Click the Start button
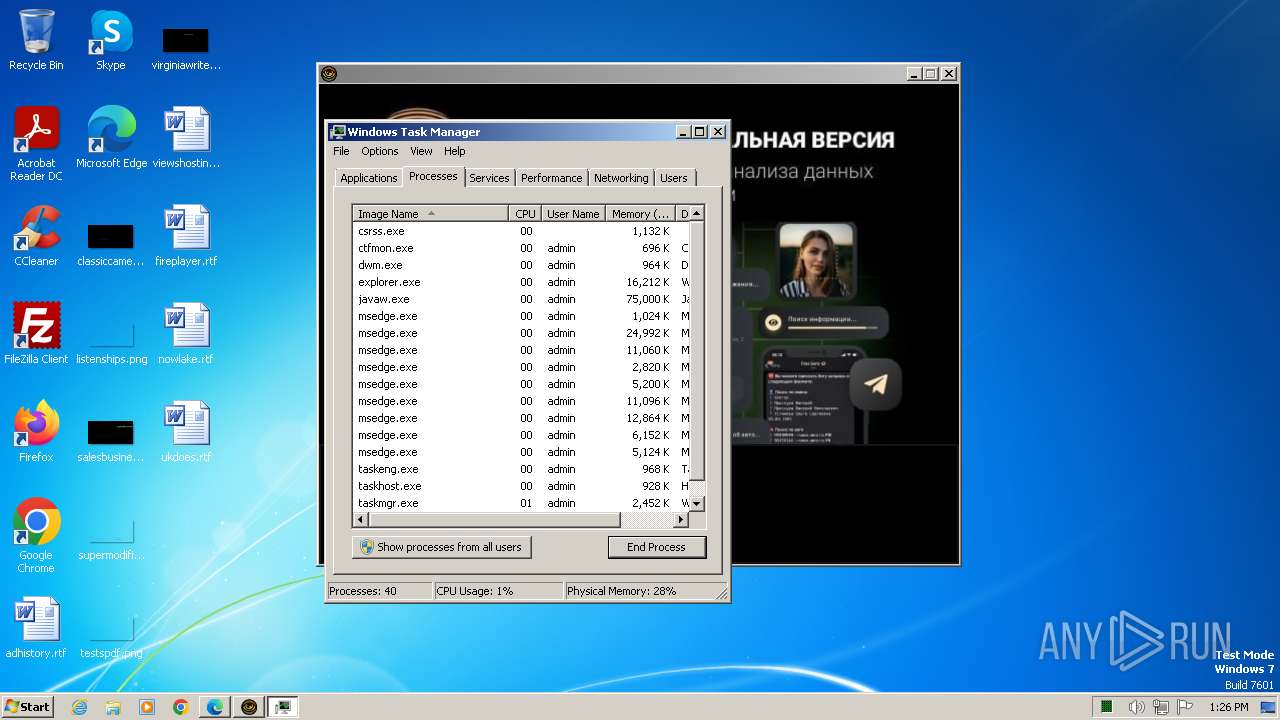 click(27, 707)
